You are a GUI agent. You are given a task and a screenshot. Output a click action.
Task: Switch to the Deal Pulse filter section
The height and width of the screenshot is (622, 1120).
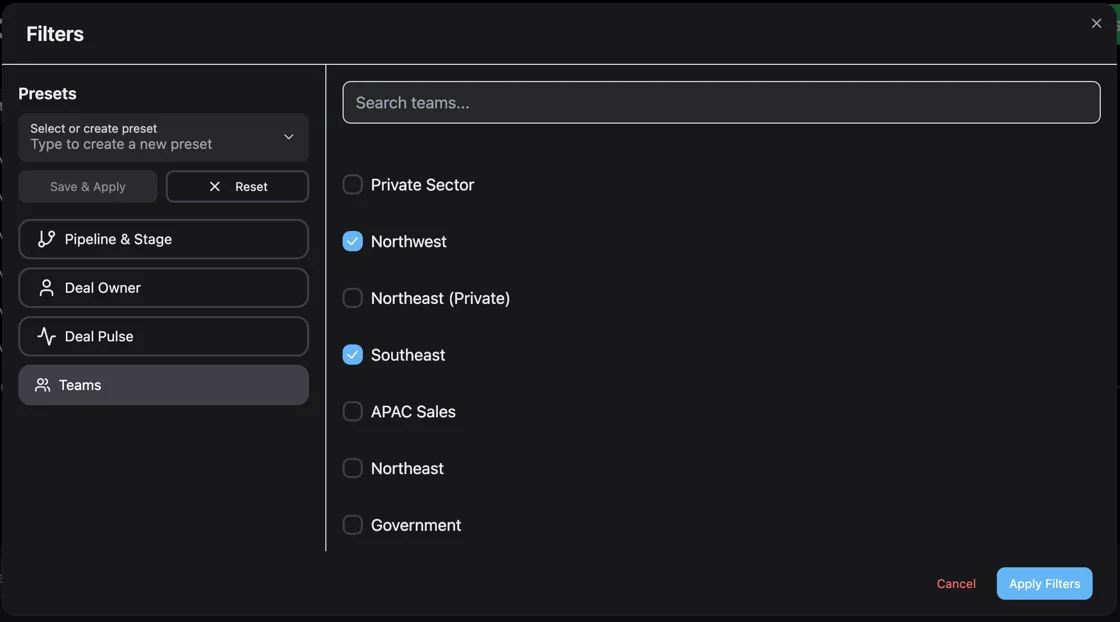[163, 336]
